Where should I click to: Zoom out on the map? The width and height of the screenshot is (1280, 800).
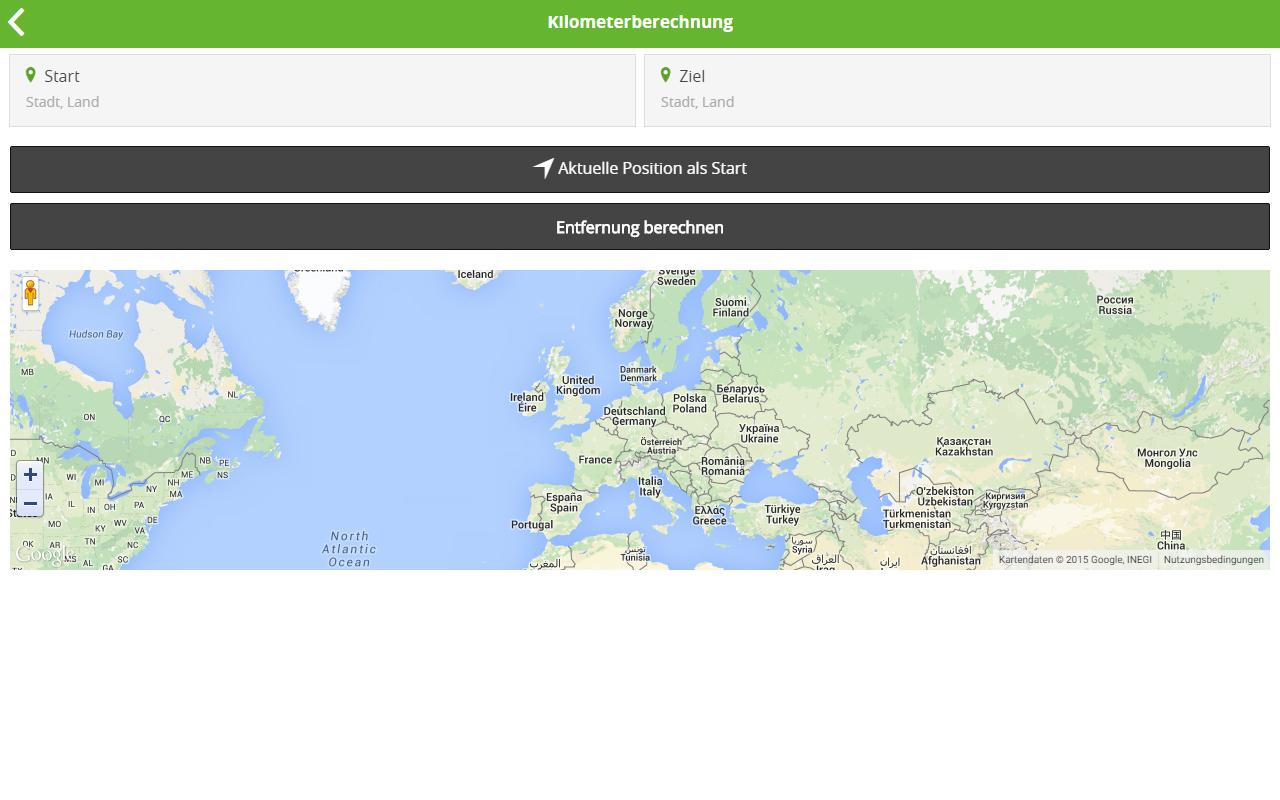30,503
